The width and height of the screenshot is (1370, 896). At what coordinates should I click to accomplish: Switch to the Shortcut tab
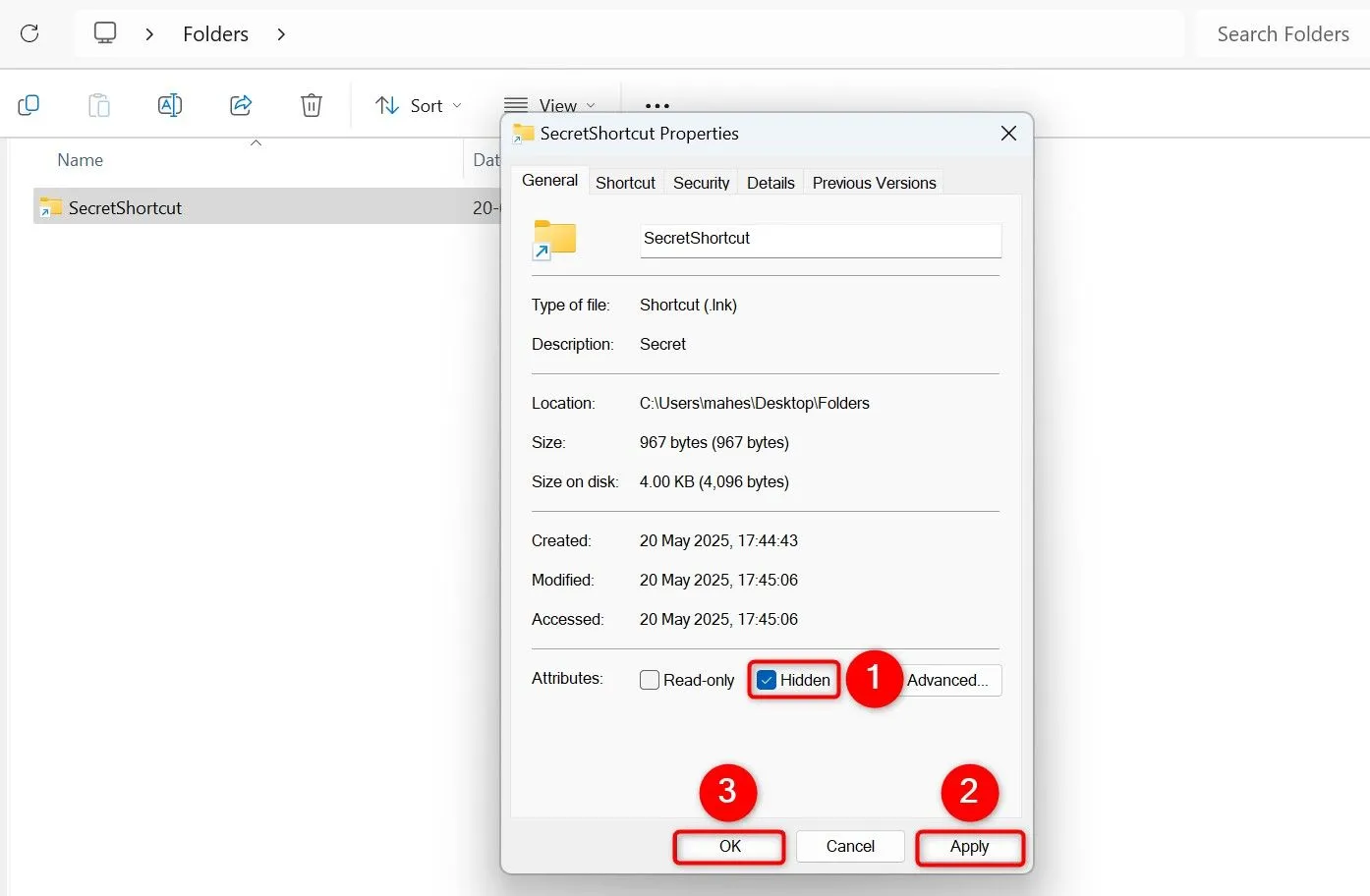coord(625,183)
